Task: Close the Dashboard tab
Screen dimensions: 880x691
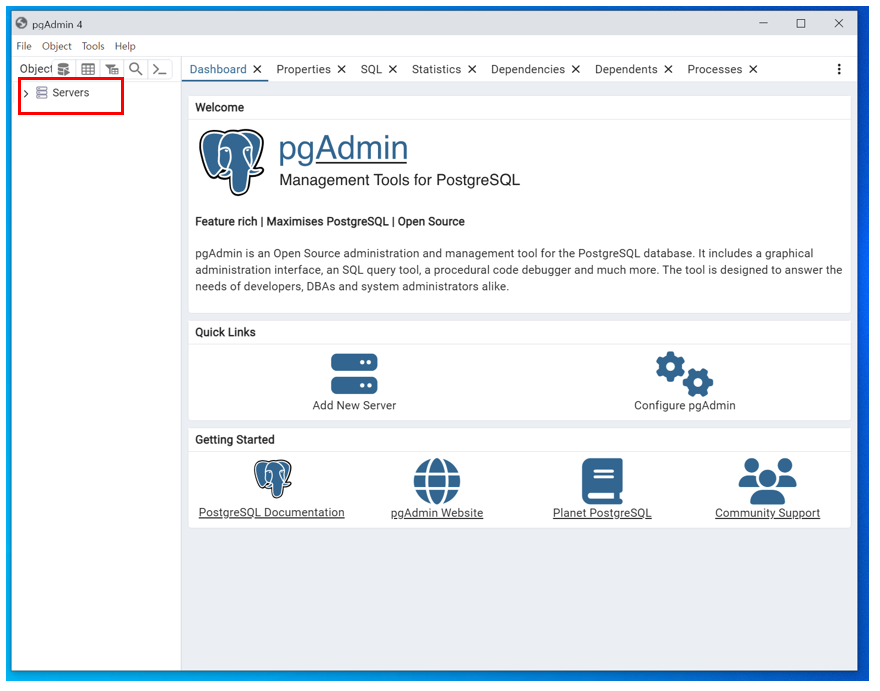Action: click(x=258, y=69)
